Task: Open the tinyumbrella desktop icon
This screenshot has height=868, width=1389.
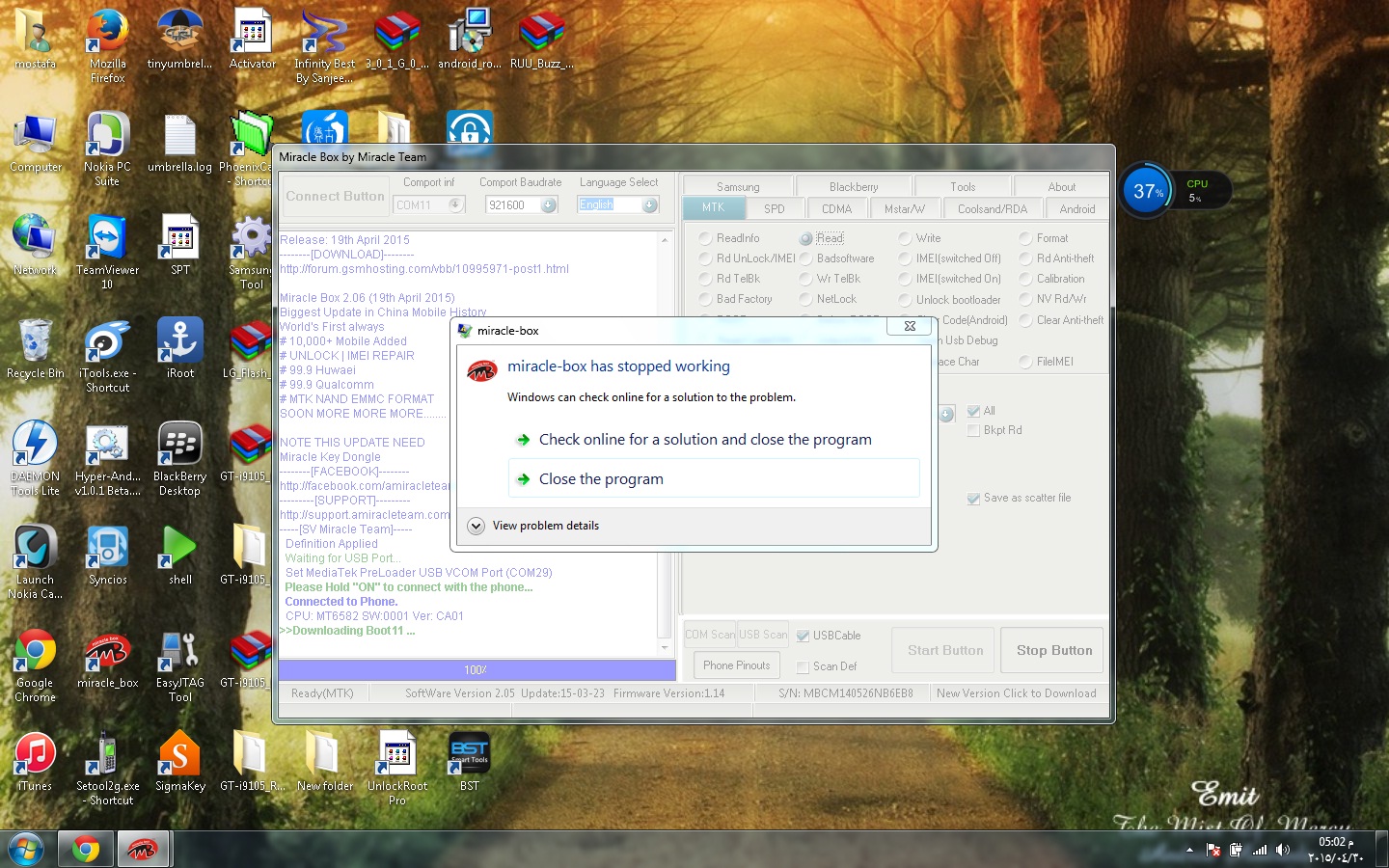Action: [x=179, y=39]
